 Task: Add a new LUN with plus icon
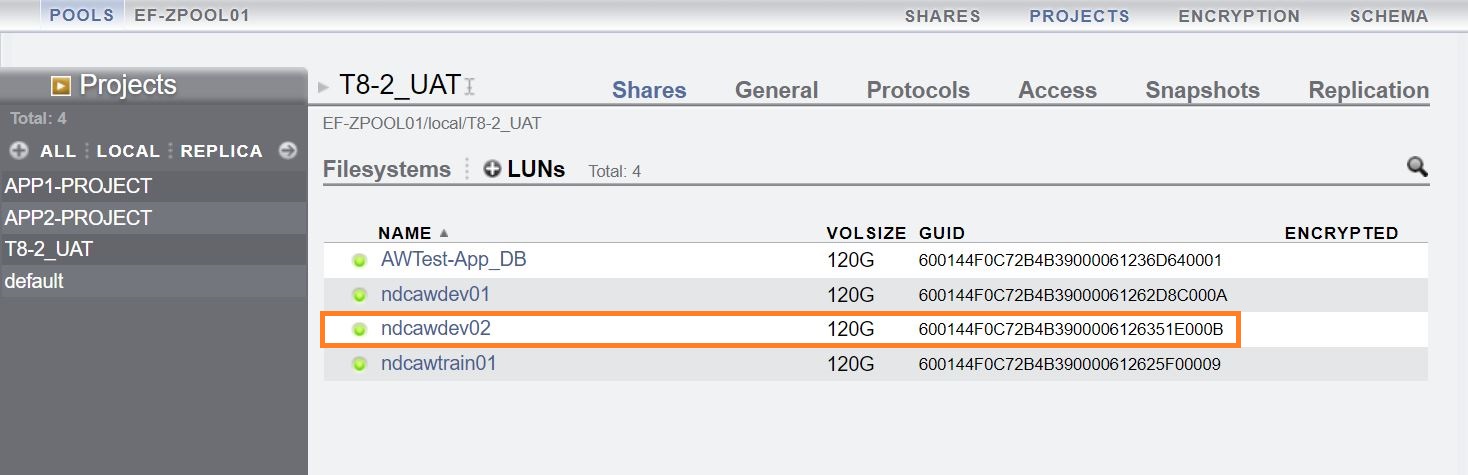pos(492,170)
